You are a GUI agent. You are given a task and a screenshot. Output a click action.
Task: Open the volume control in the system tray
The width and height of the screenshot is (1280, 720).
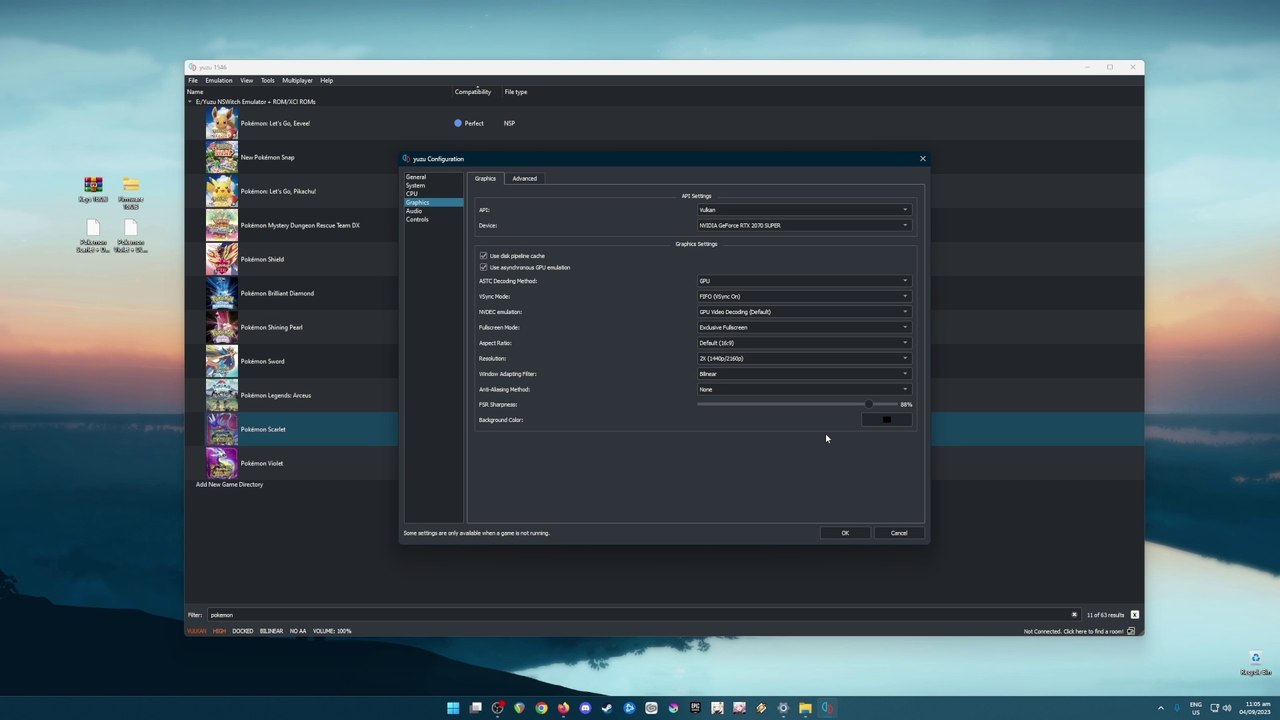coord(1227,708)
